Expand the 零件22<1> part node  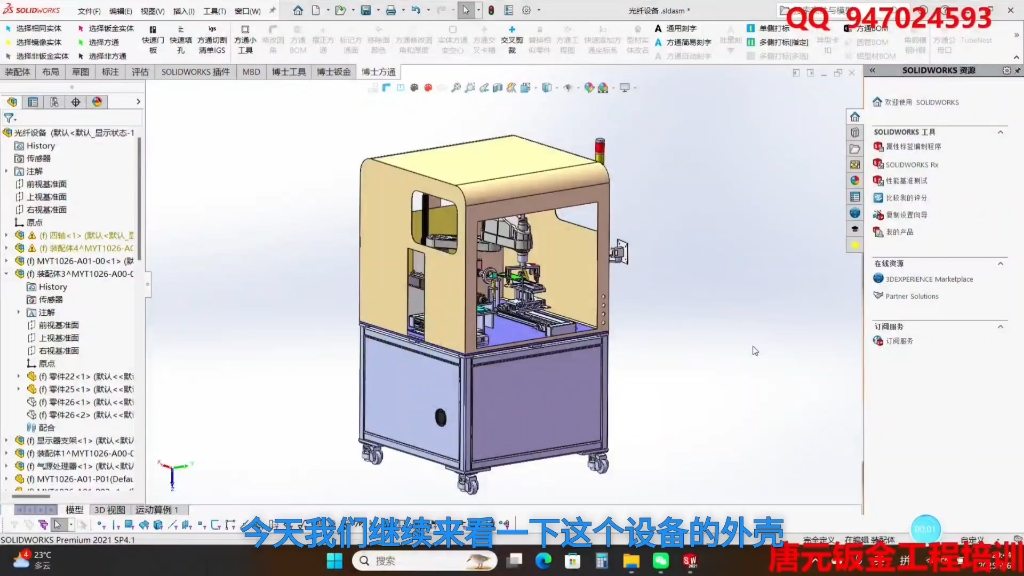click(x=19, y=376)
